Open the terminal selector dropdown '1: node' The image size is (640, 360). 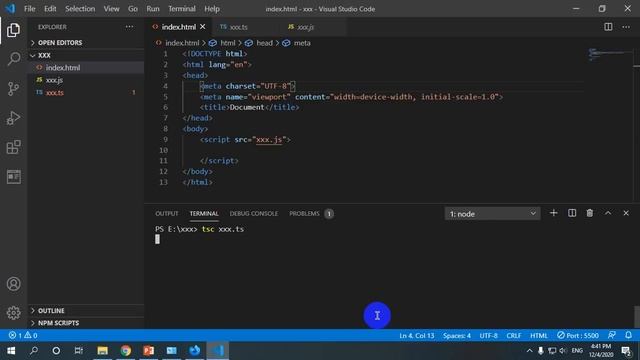(492, 213)
